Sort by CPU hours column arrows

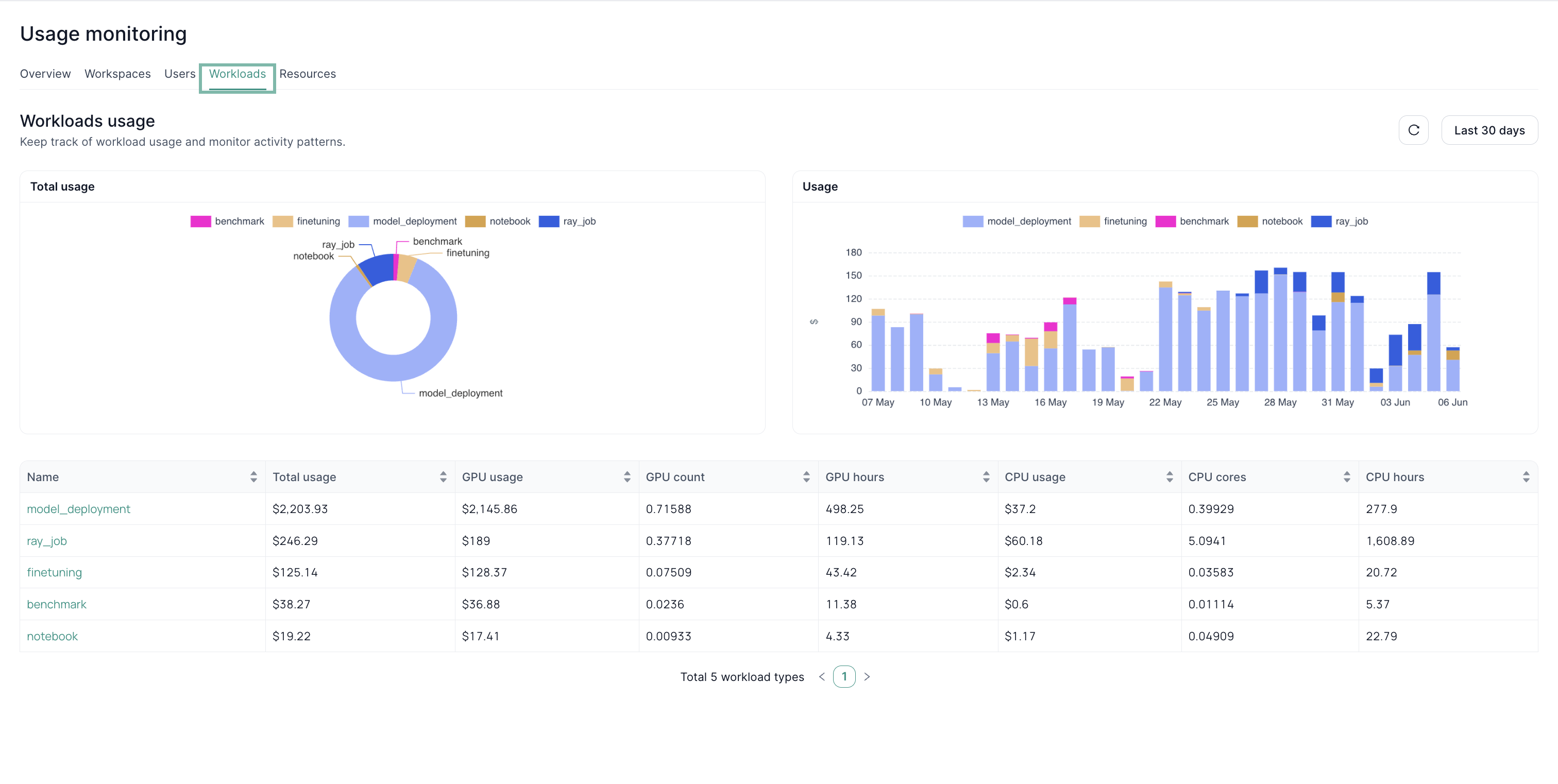coord(1526,477)
